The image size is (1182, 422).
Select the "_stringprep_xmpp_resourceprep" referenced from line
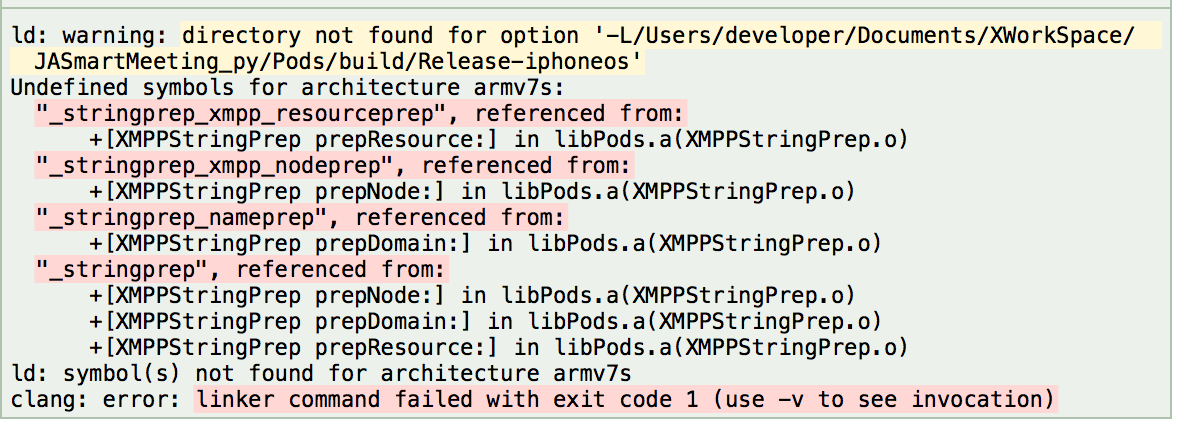(x=360, y=114)
